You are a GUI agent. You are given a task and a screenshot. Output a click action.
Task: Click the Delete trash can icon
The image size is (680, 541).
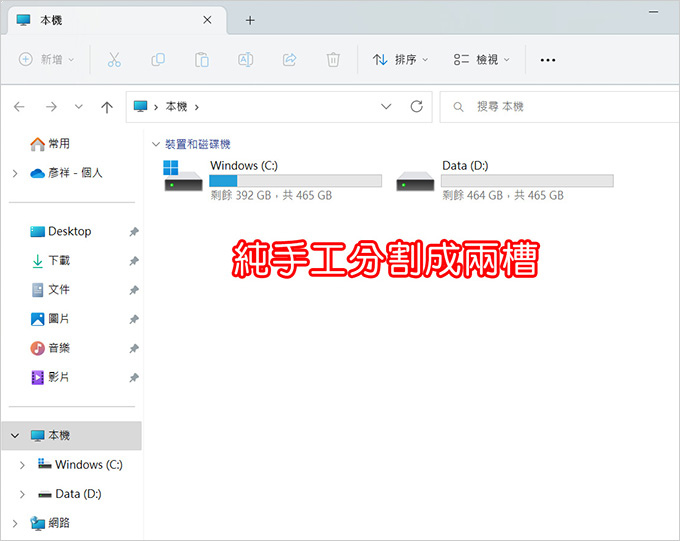(x=333, y=60)
